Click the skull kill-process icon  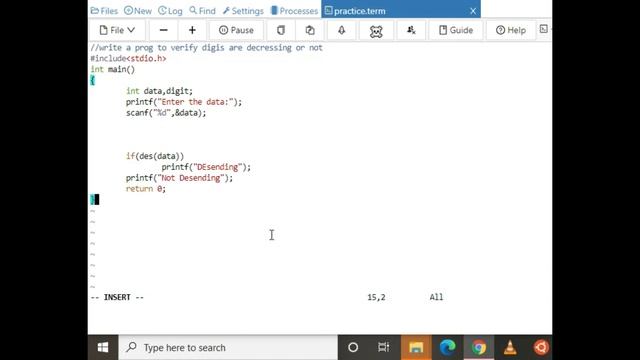376,31
